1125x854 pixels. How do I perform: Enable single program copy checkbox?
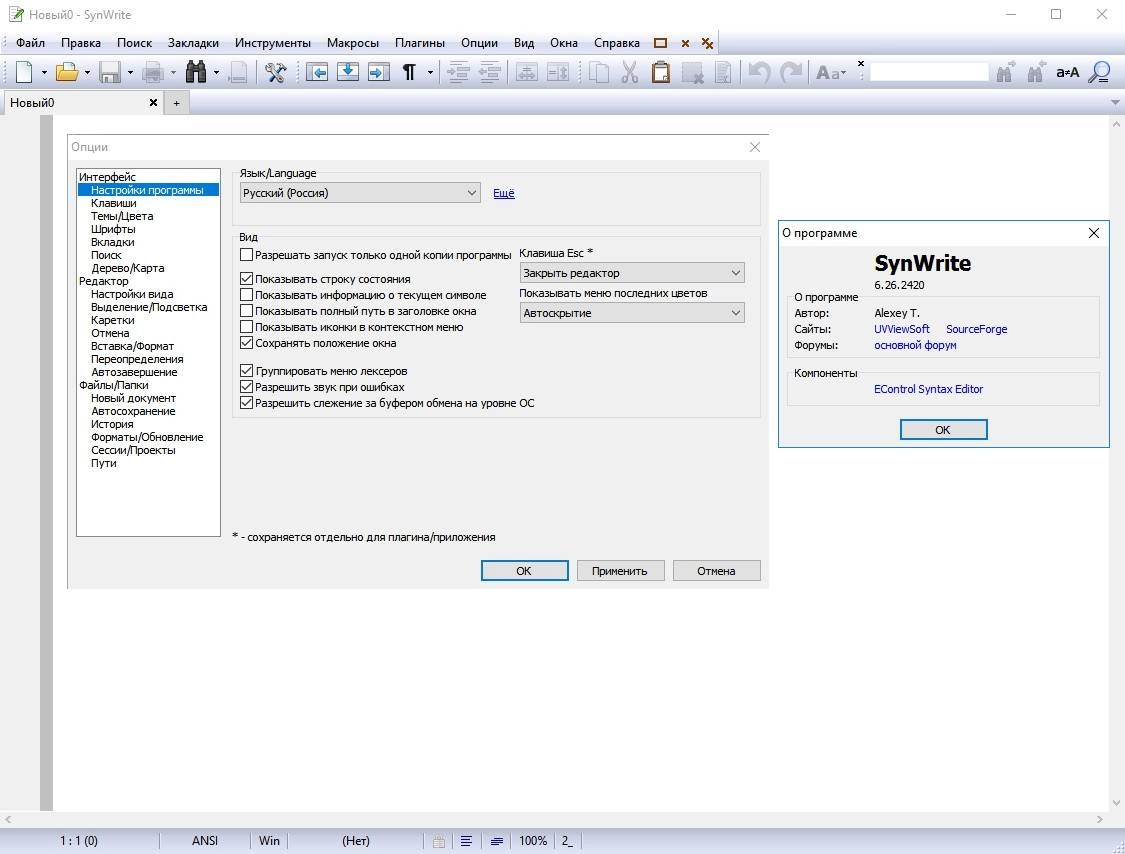(246, 255)
